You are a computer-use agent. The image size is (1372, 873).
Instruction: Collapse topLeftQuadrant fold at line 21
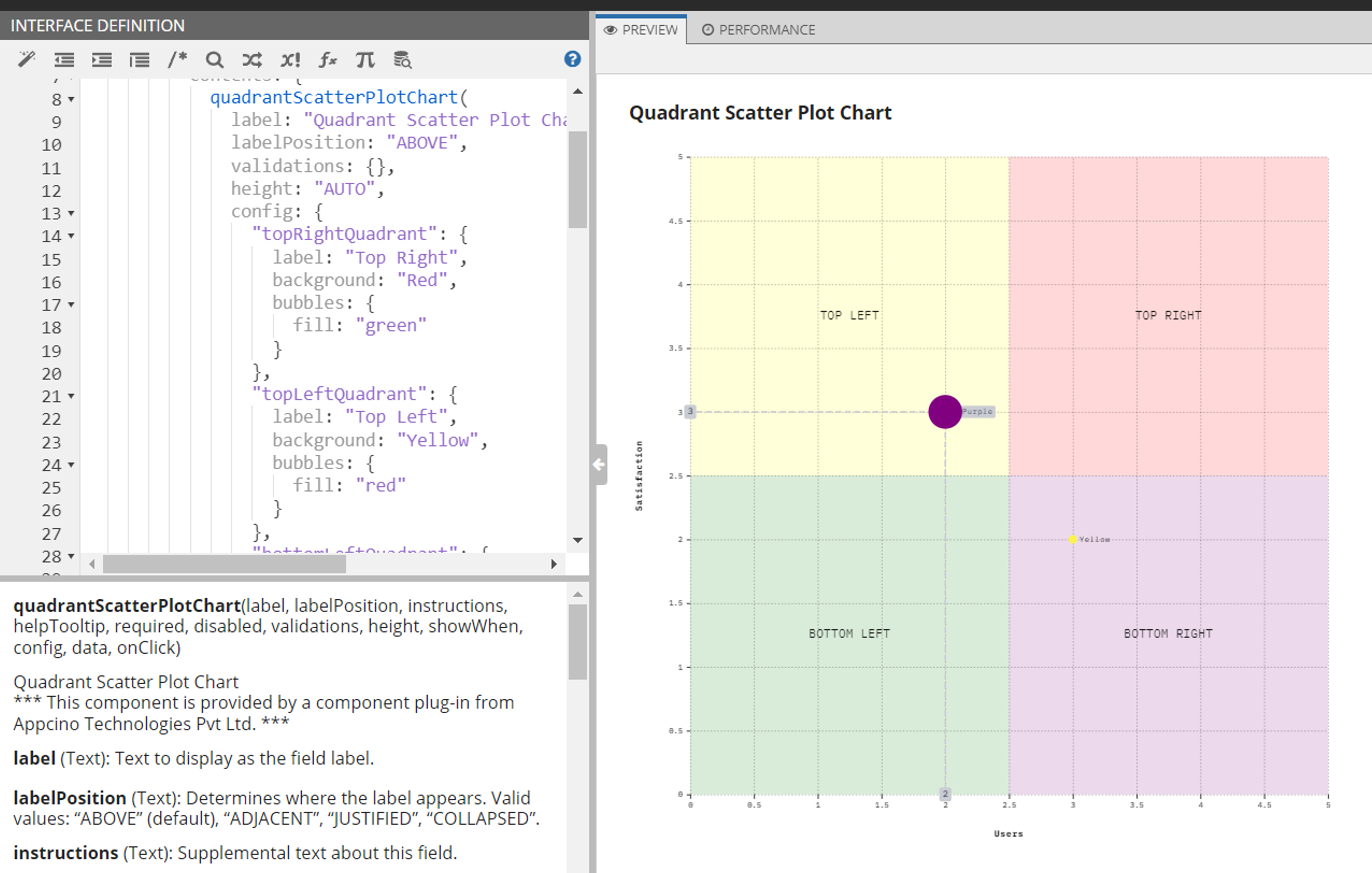pyautogui.click(x=71, y=396)
